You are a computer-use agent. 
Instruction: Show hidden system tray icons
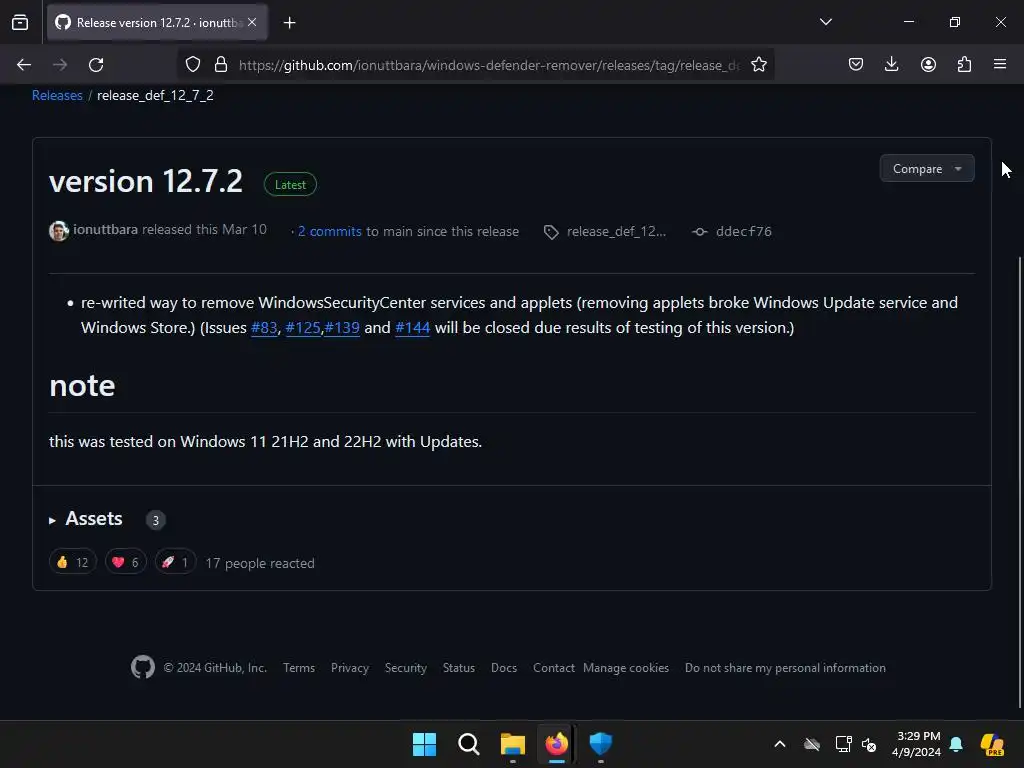[x=780, y=744]
